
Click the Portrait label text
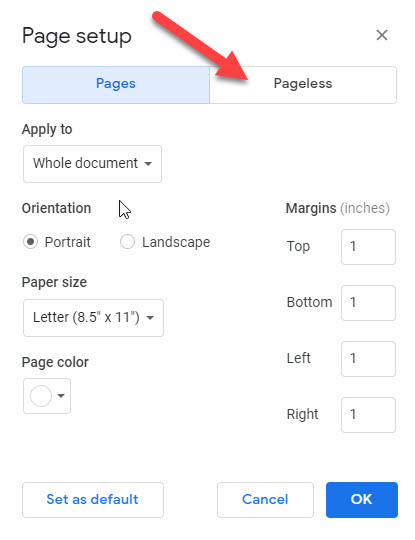[x=68, y=242]
